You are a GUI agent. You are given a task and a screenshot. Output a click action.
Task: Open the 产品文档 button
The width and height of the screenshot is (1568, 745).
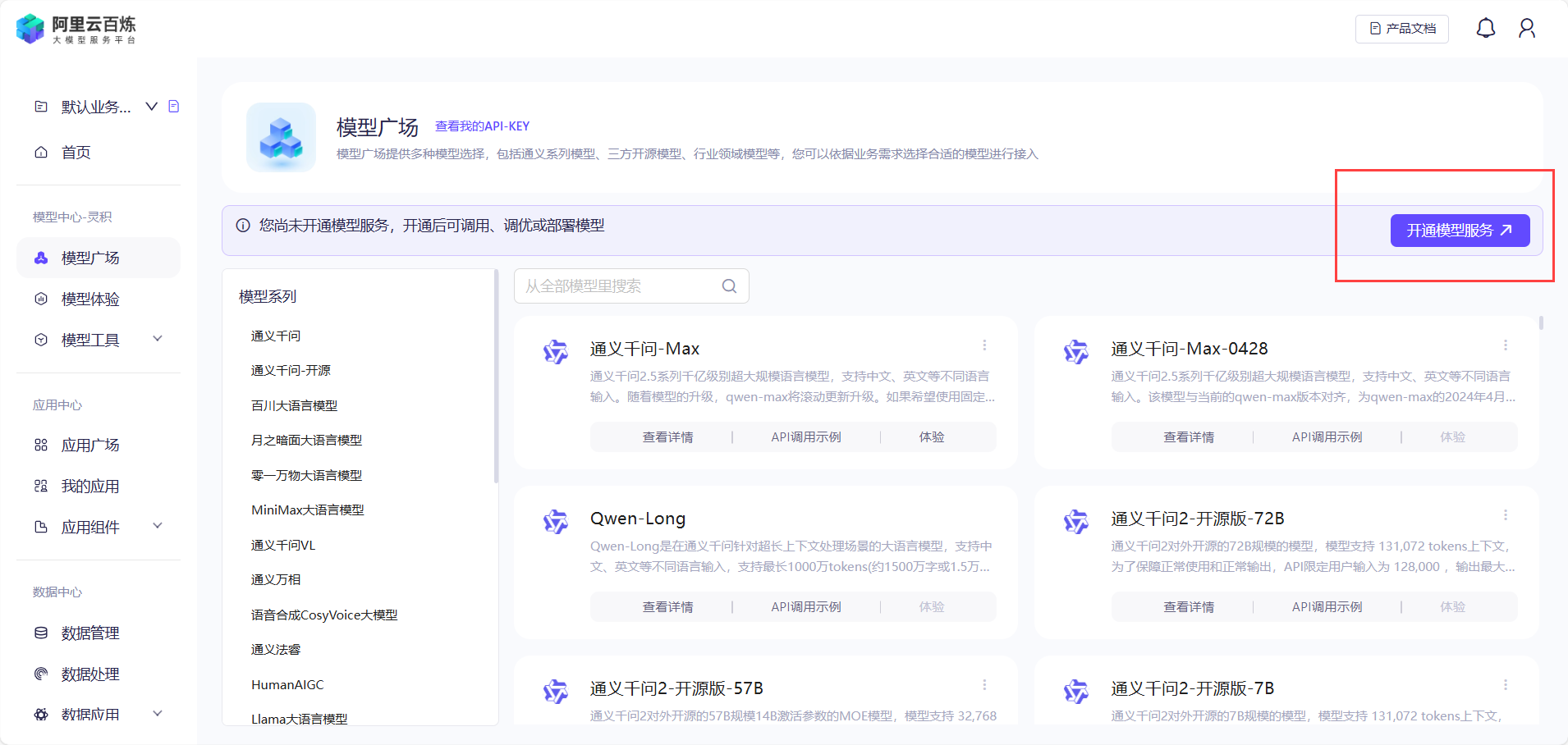coord(1402,29)
